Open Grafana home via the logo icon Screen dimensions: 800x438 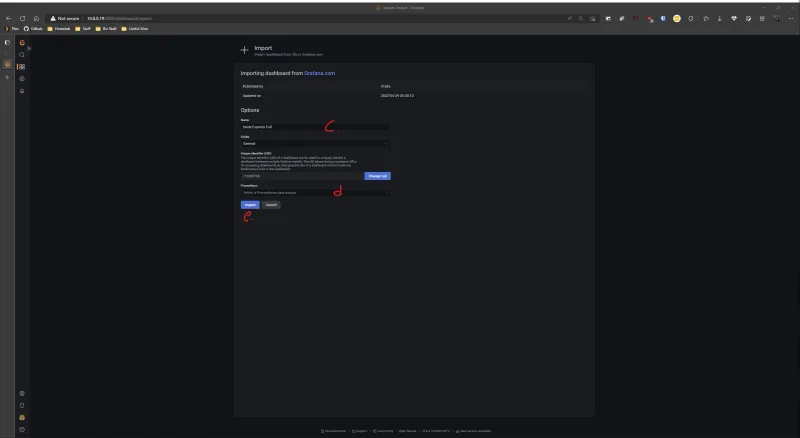(22, 42)
